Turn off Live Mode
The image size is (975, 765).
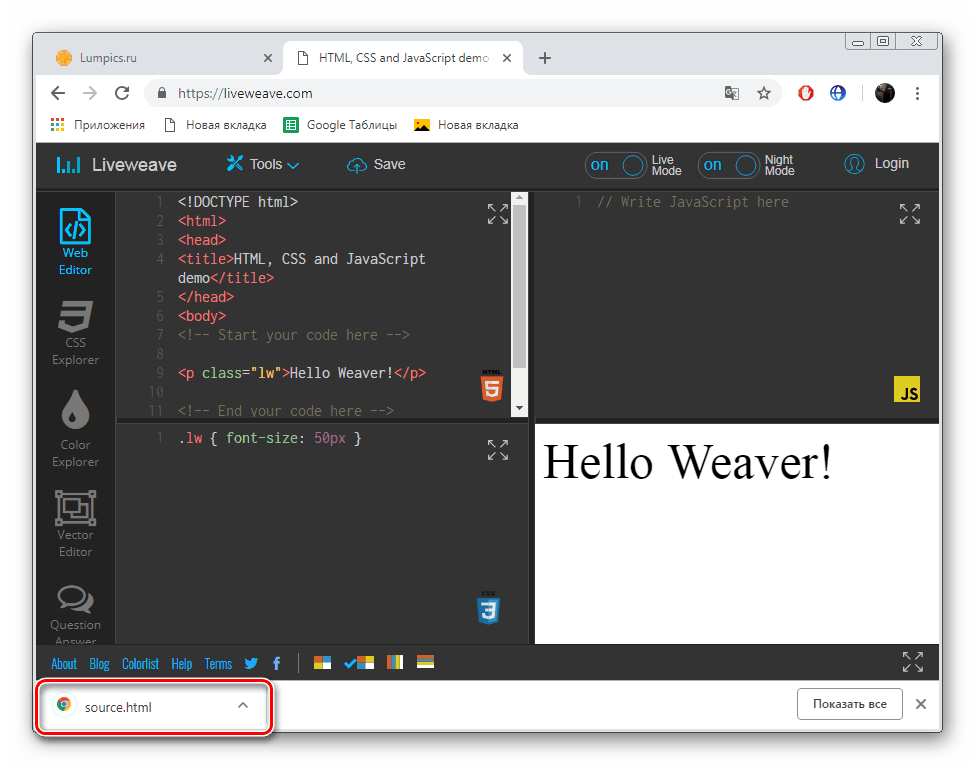(616, 166)
